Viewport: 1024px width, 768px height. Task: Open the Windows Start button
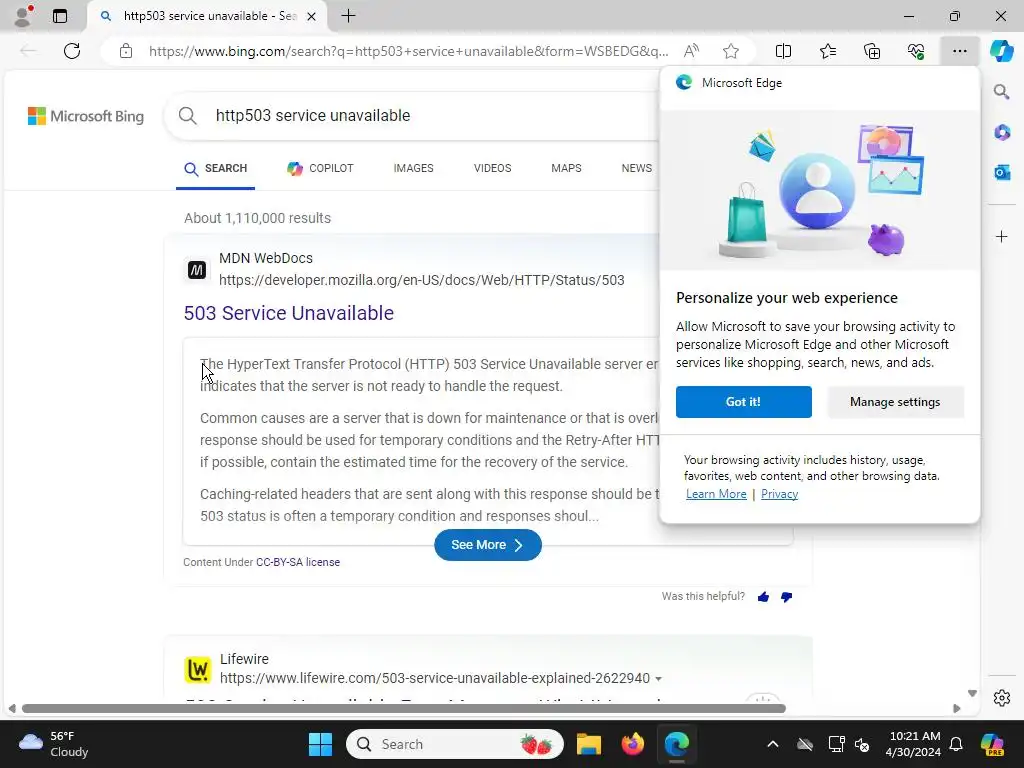point(320,744)
